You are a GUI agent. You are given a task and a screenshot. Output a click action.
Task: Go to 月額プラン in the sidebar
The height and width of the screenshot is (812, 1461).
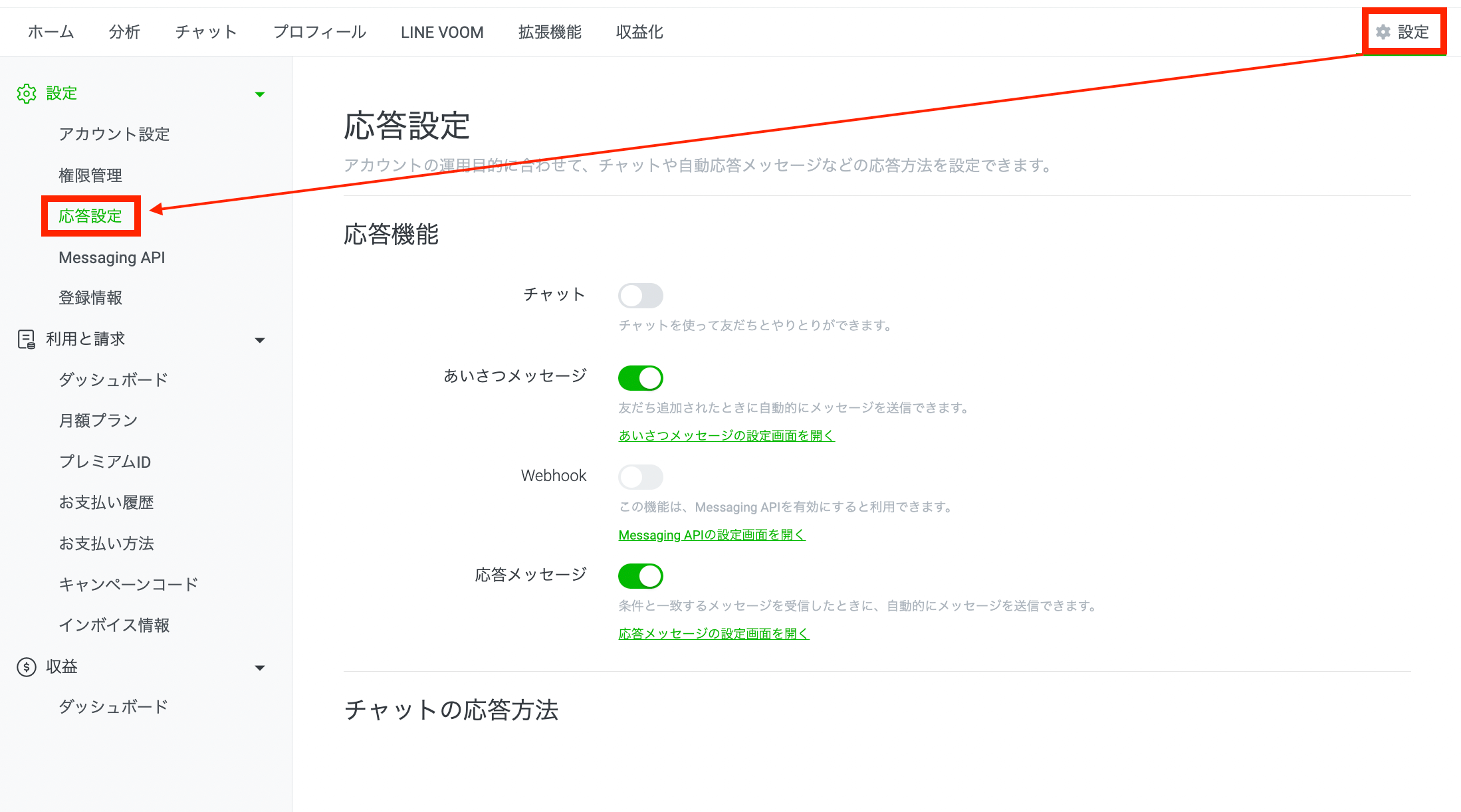point(98,421)
